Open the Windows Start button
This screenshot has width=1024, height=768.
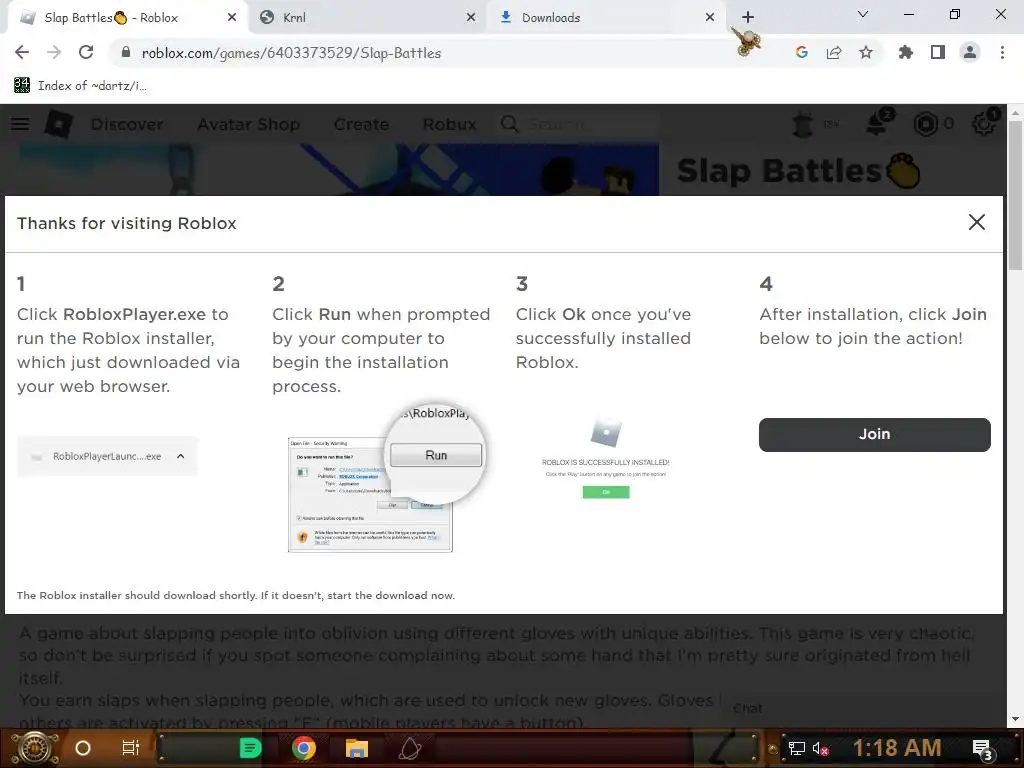[35, 748]
